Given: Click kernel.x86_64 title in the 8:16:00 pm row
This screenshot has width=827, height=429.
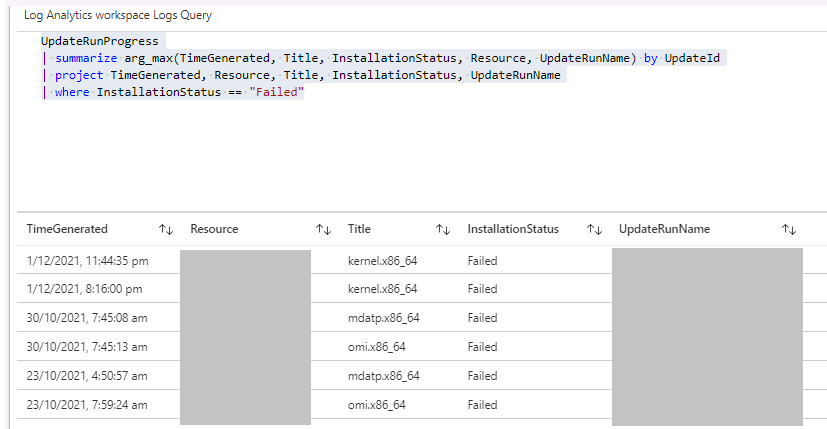Looking at the screenshot, I should (x=382, y=289).
